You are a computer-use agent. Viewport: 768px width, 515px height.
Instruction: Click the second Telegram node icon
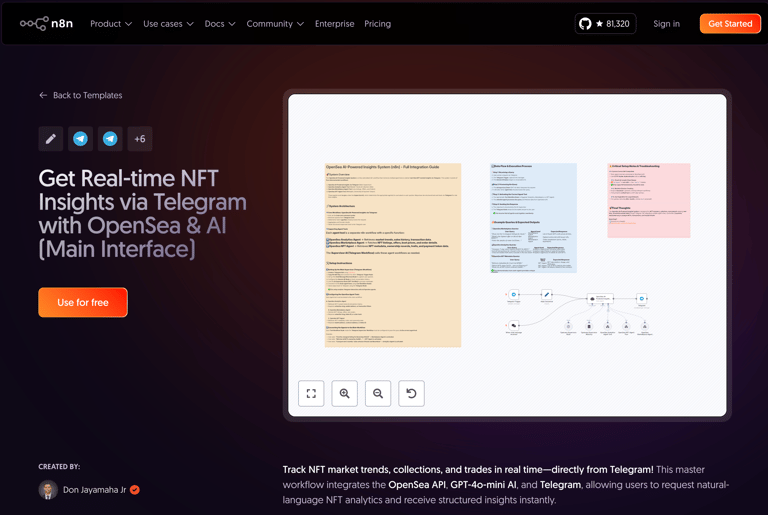(x=110, y=139)
